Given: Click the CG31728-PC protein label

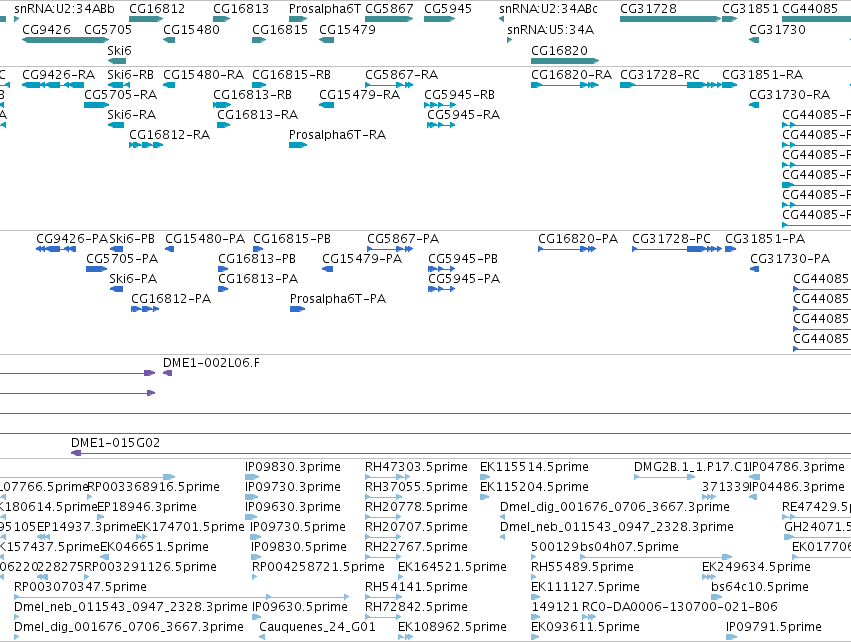Looking at the screenshot, I should [671, 239].
